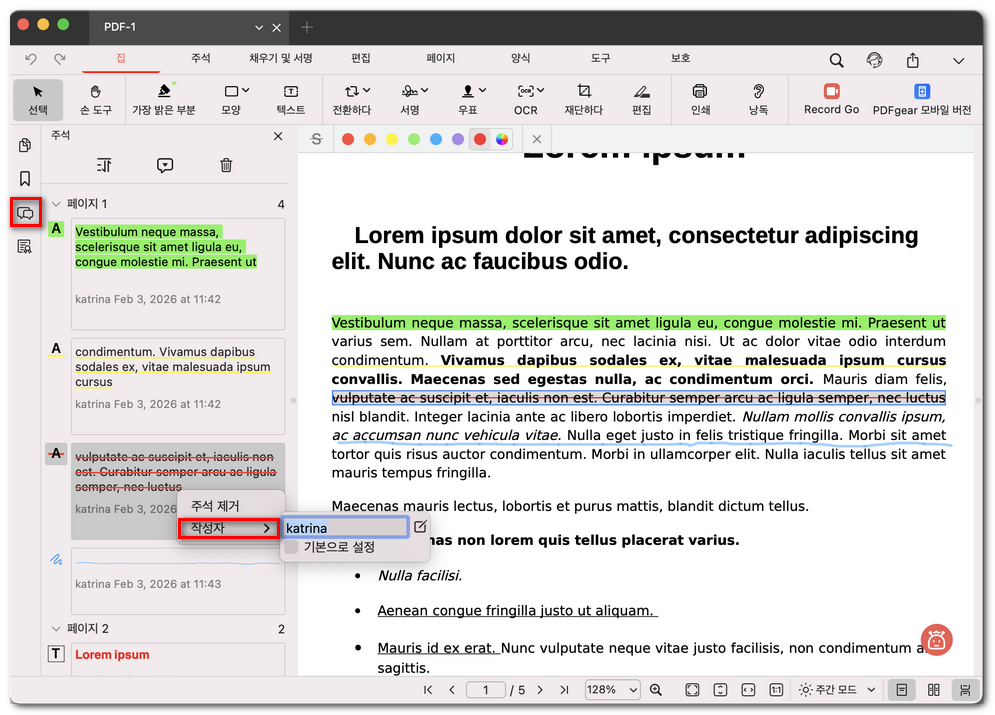Collapse the 페이지 1 annotation group
995x715 pixels.
click(56, 204)
